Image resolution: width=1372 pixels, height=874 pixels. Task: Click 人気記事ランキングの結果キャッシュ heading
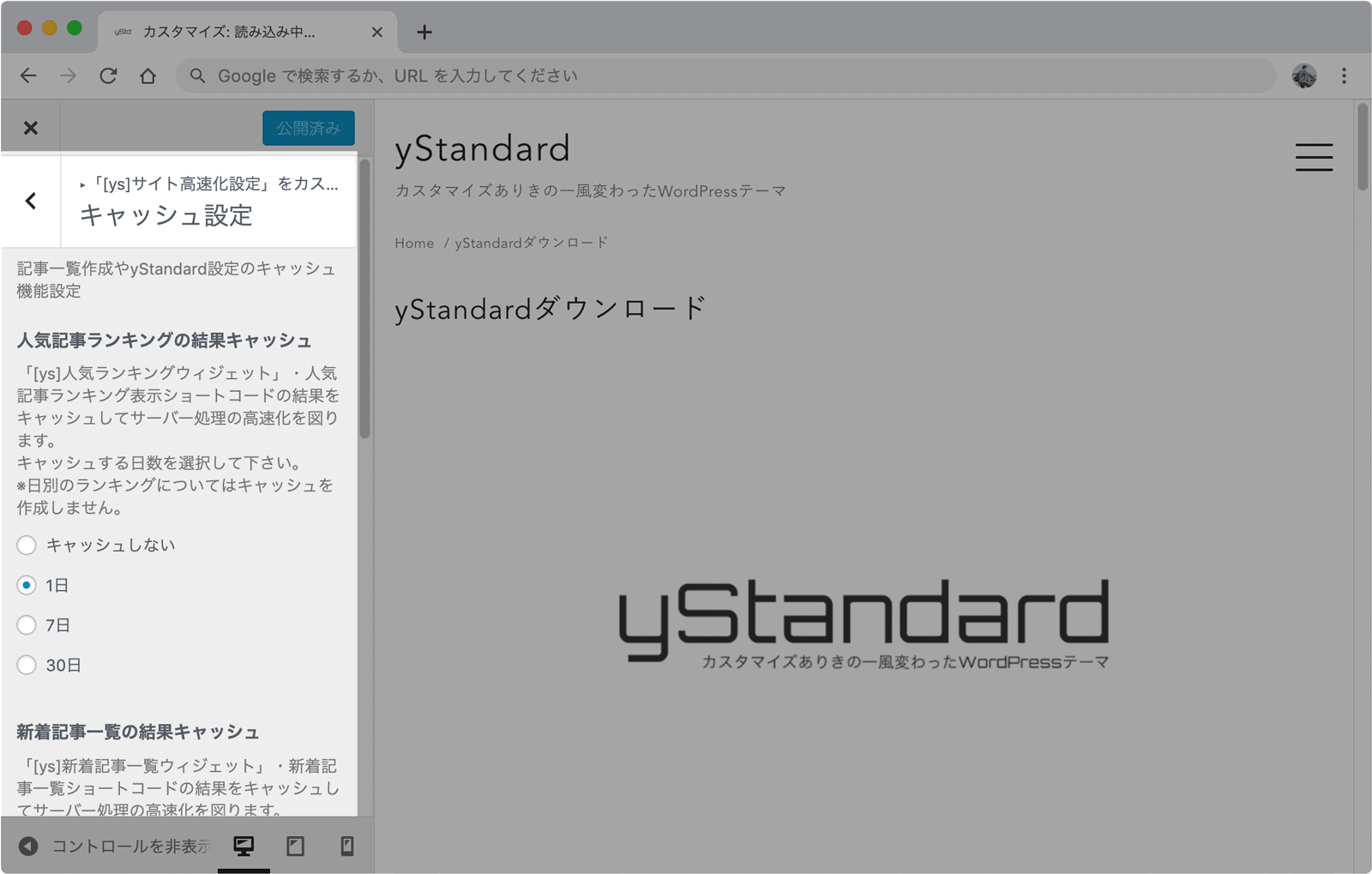tap(164, 341)
